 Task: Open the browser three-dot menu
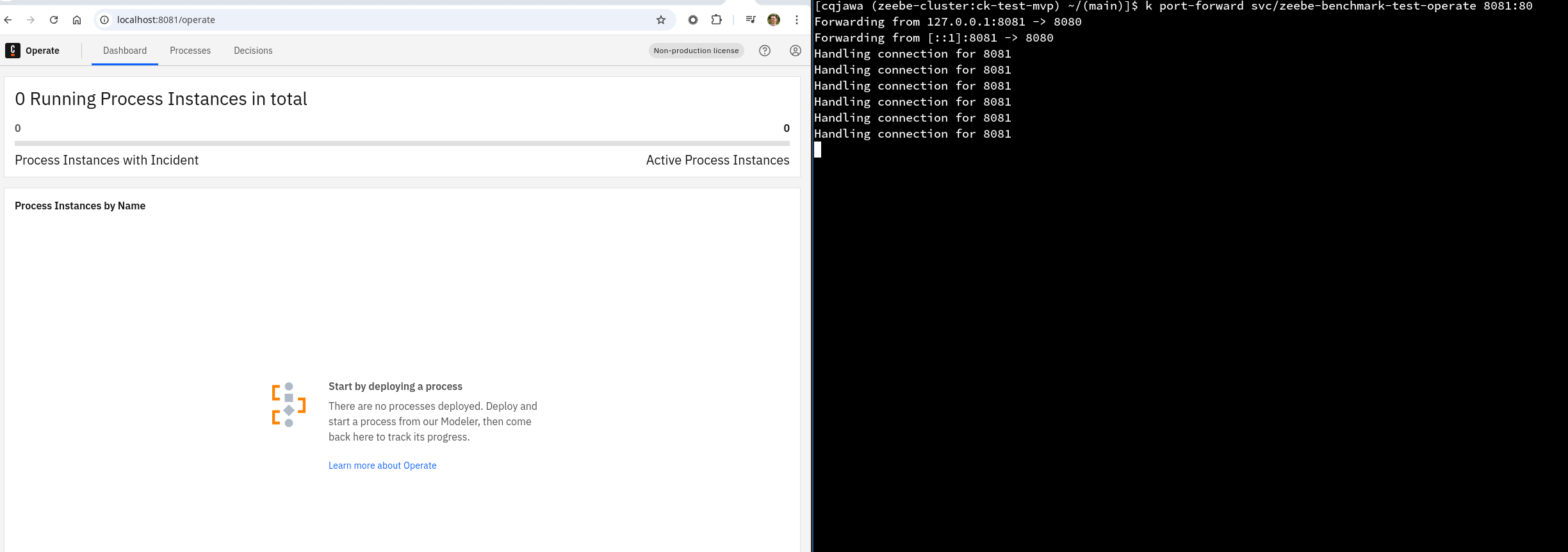coord(797,20)
